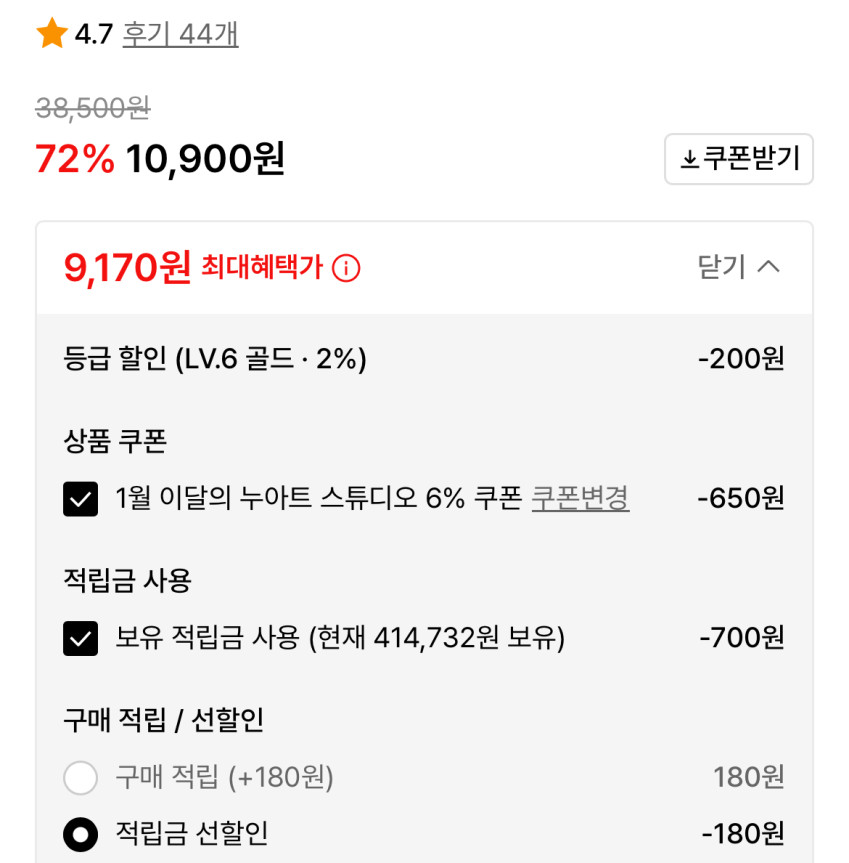This screenshot has width=849, height=863.
Task: Open the 후기 44개 reviews link
Action: 180,35
